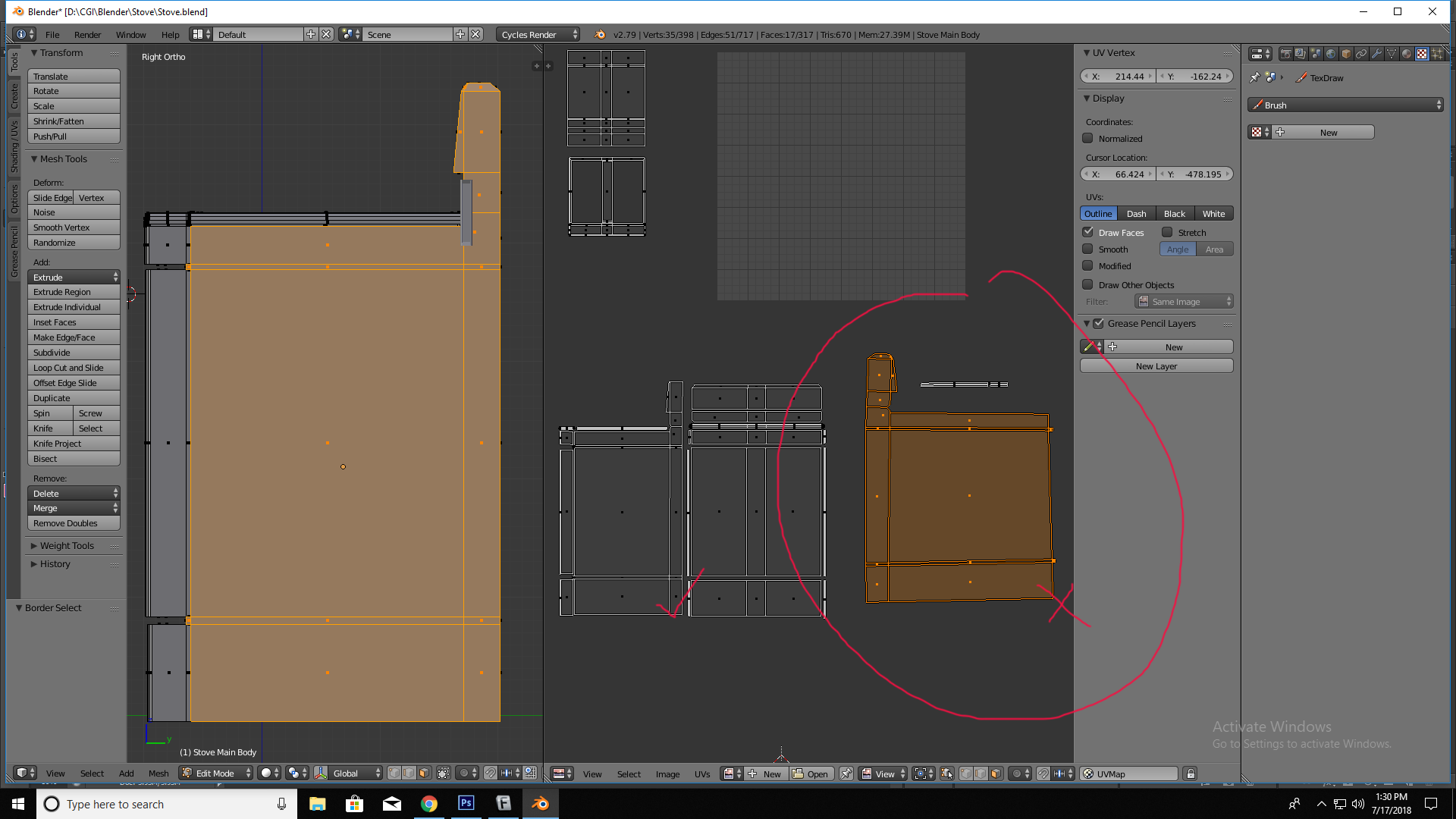This screenshot has height=819, width=1456.
Task: Open the File menu
Action: 52,35
